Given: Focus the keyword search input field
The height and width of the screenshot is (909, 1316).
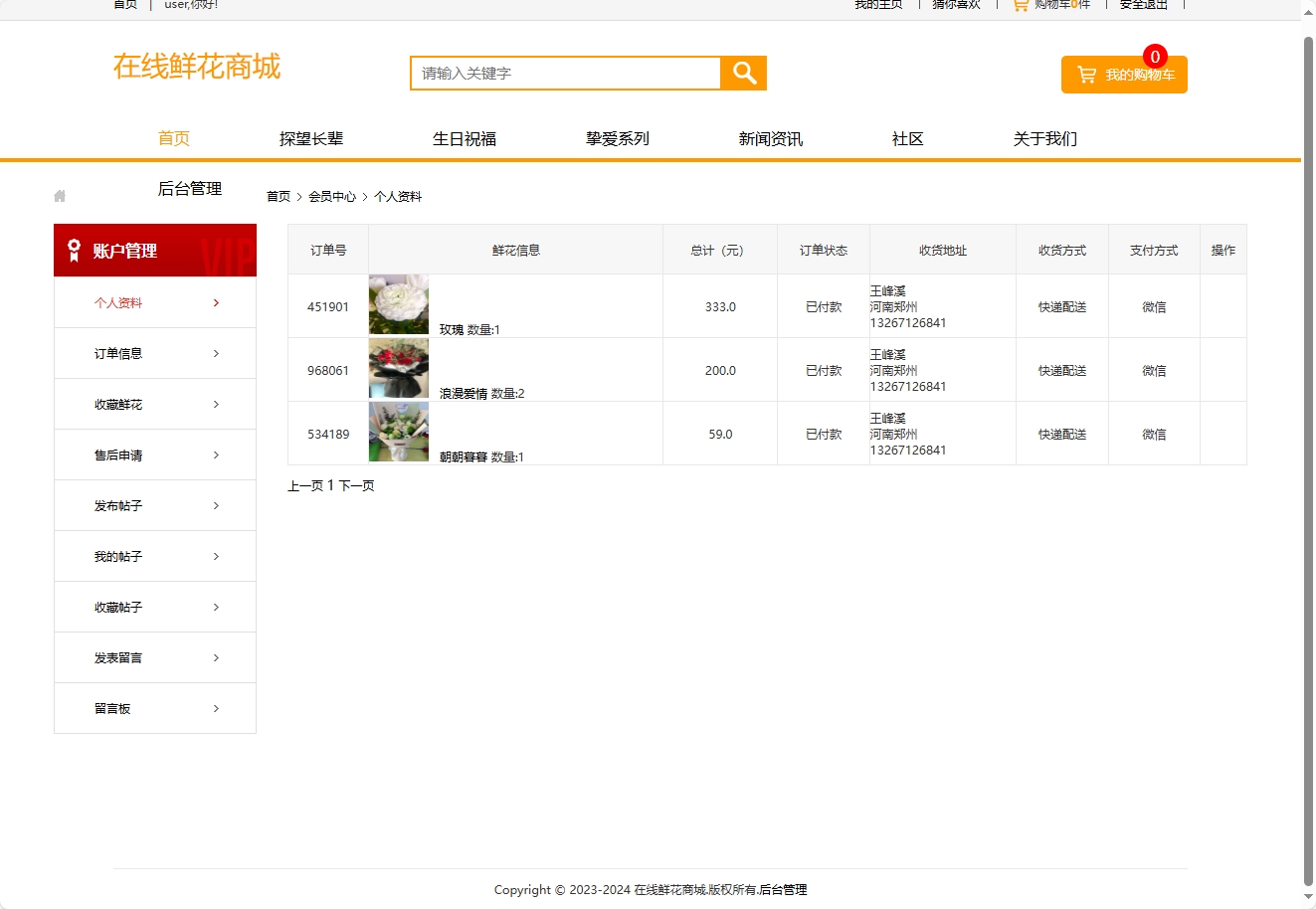Looking at the screenshot, I should (x=565, y=74).
